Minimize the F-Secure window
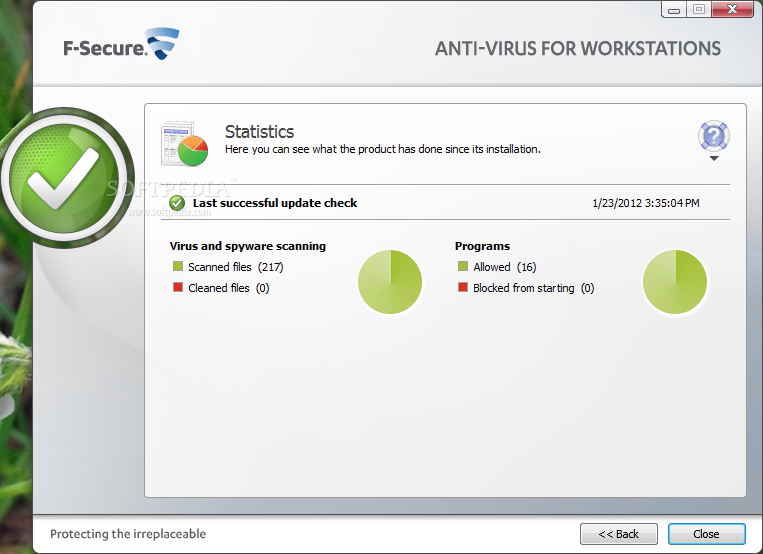 674,10
